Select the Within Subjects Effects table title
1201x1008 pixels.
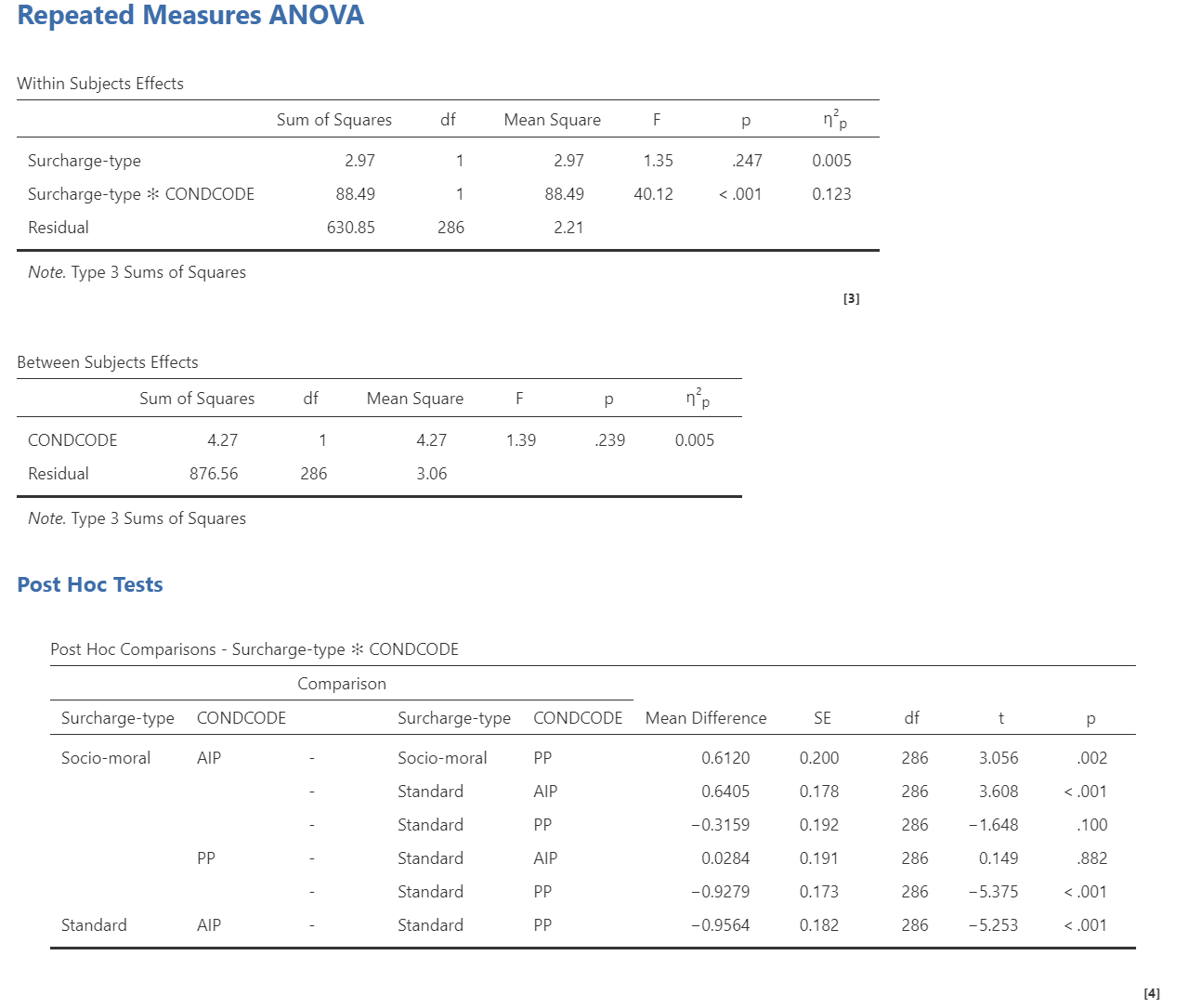click(x=100, y=84)
